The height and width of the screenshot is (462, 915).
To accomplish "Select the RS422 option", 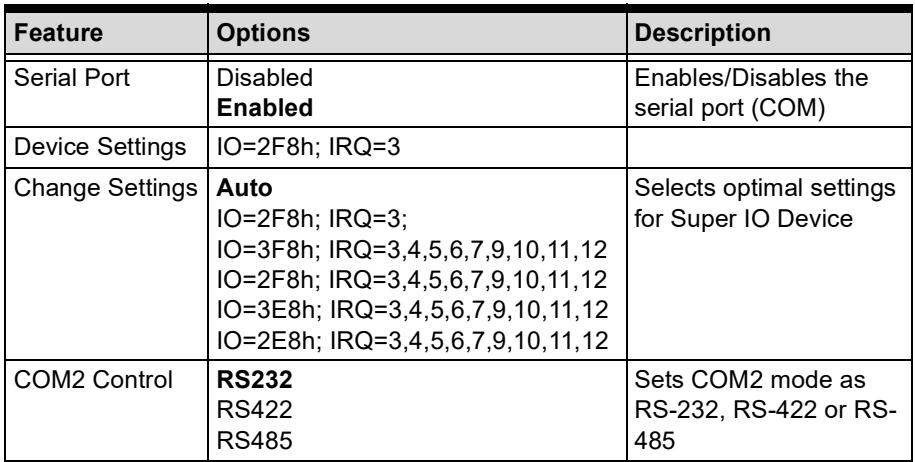I will click(254, 411).
